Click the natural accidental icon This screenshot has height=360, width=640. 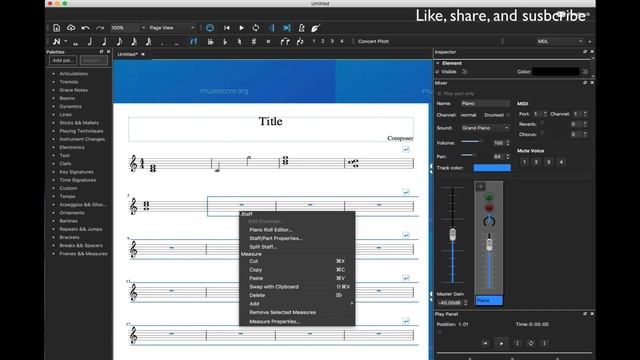coord(240,41)
